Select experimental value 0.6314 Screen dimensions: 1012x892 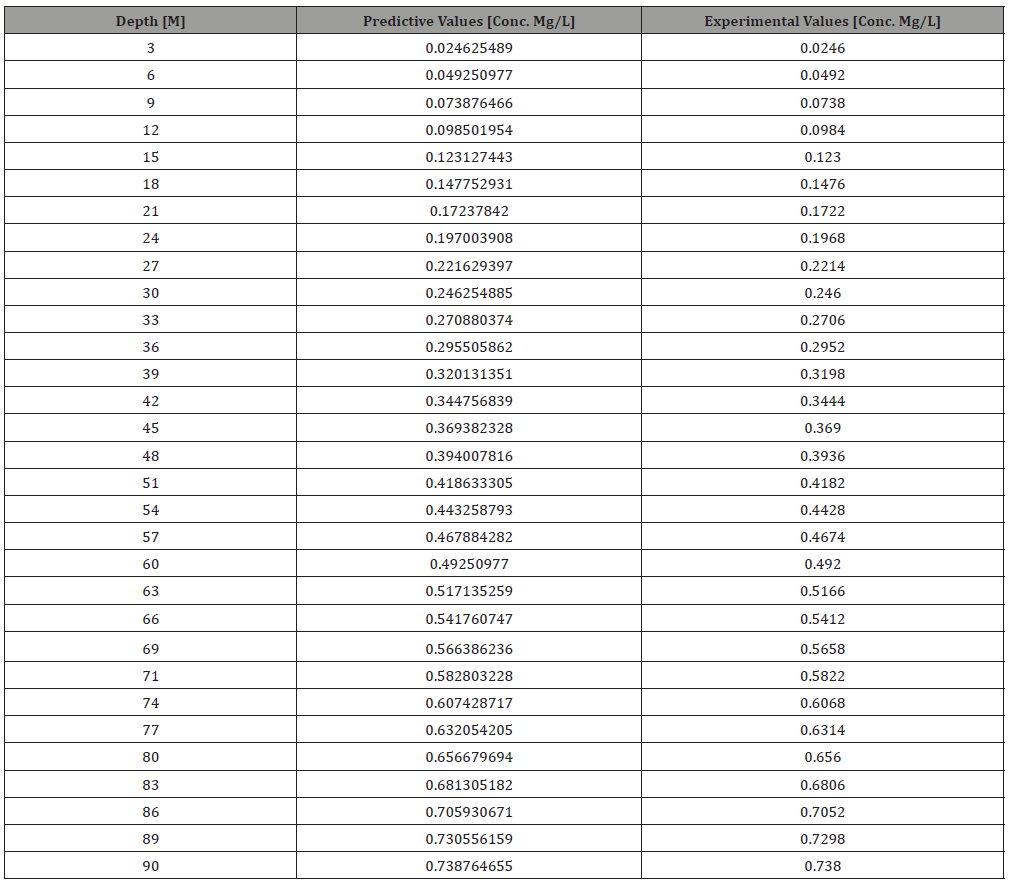click(823, 731)
